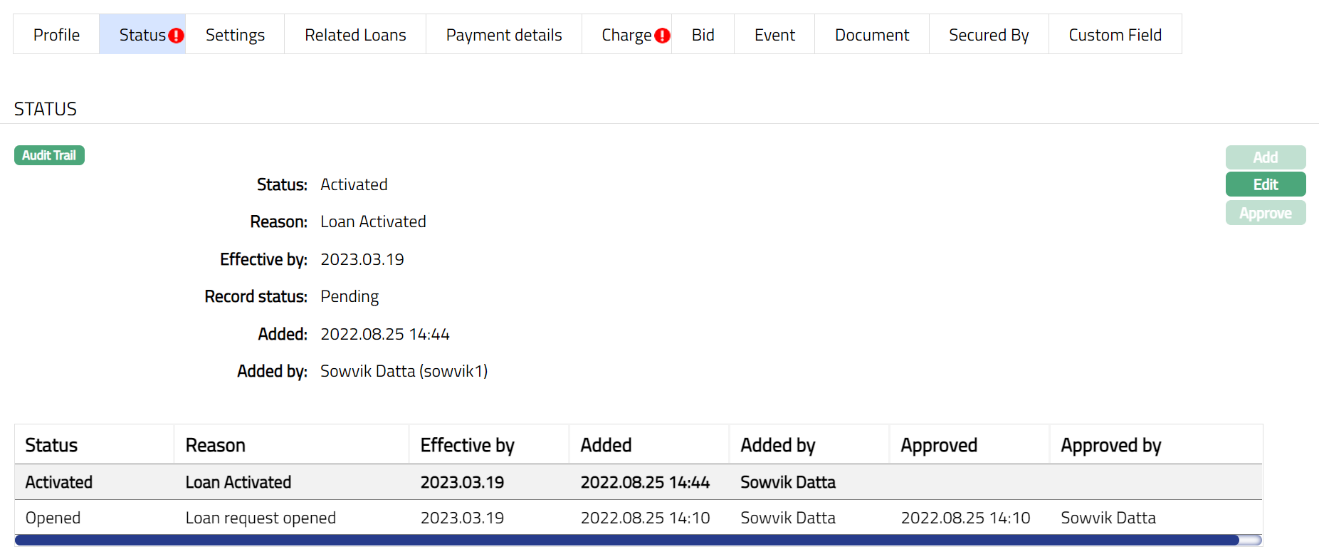Click the horizontal scrollbar under the table
The image size is (1319, 559).
click(626, 540)
